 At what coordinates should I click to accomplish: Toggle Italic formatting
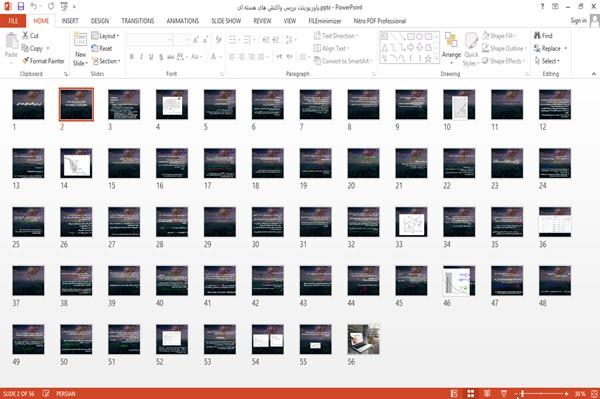[x=141, y=57]
